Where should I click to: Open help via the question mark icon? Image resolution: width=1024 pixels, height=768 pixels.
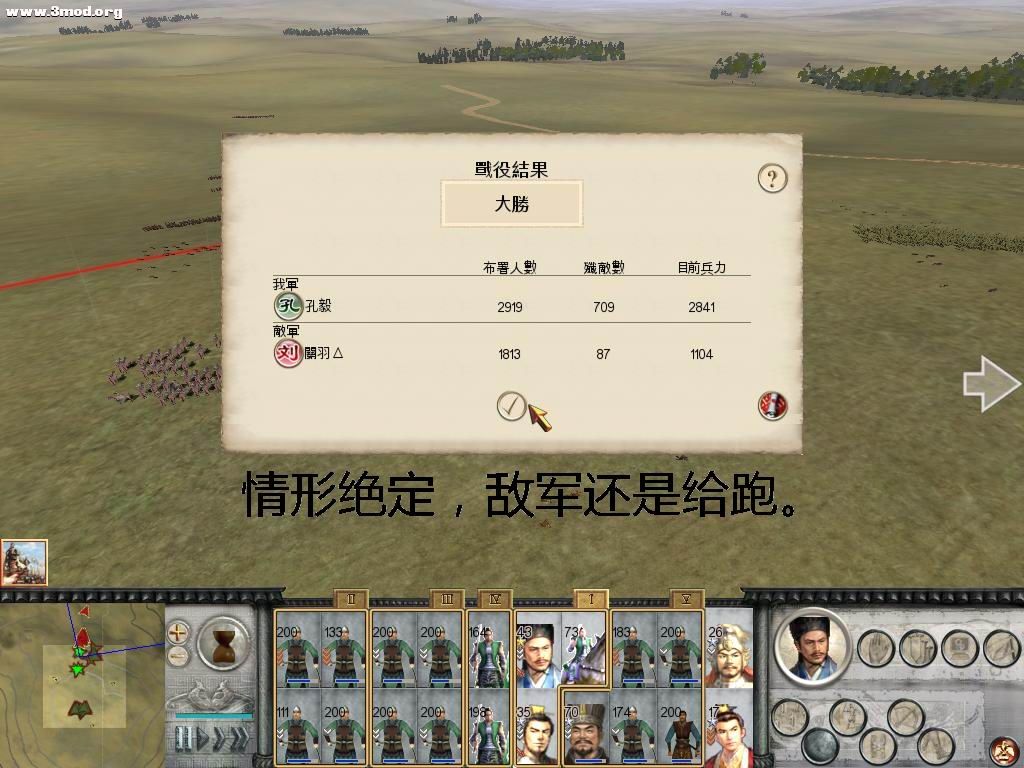click(772, 178)
